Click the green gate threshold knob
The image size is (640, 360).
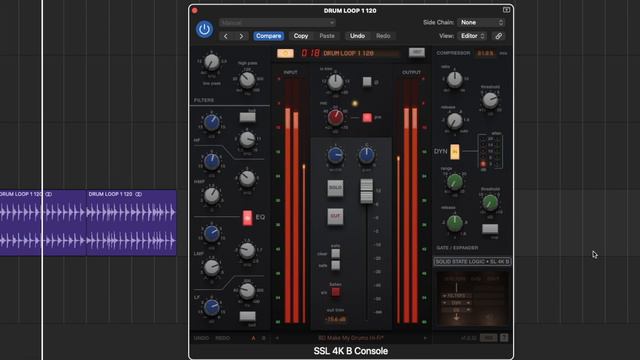(x=490, y=202)
